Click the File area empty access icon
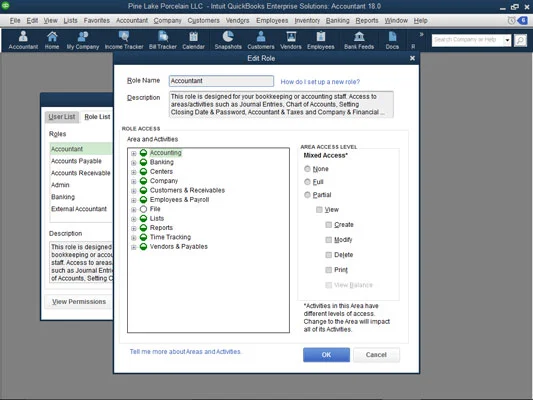 (x=143, y=209)
